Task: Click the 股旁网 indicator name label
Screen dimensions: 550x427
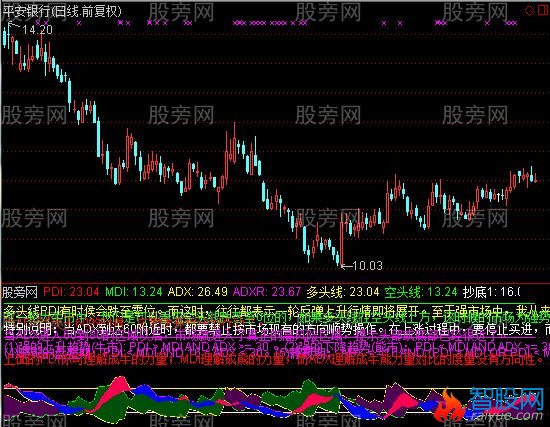Action: [x=20, y=292]
